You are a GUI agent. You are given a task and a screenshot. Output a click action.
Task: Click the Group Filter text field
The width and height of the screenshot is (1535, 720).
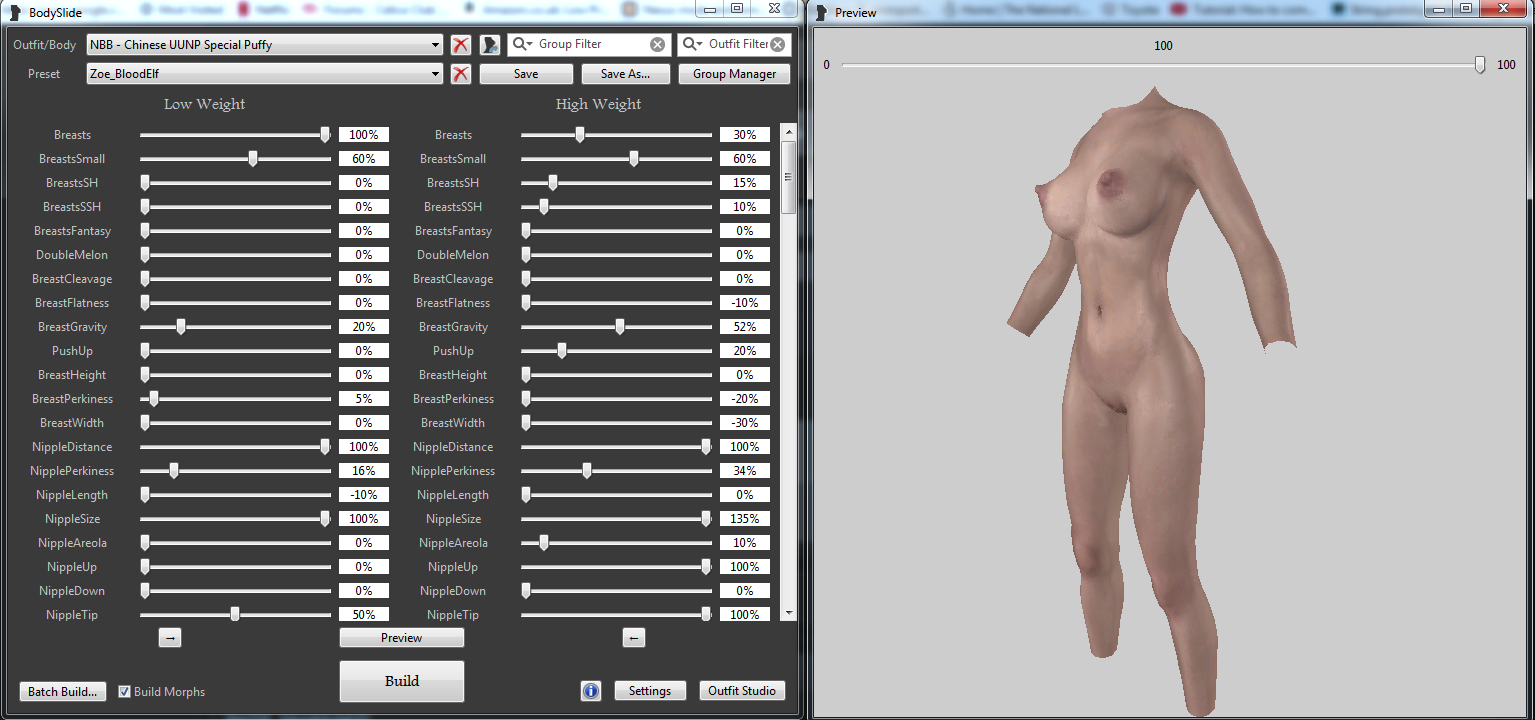click(x=592, y=45)
